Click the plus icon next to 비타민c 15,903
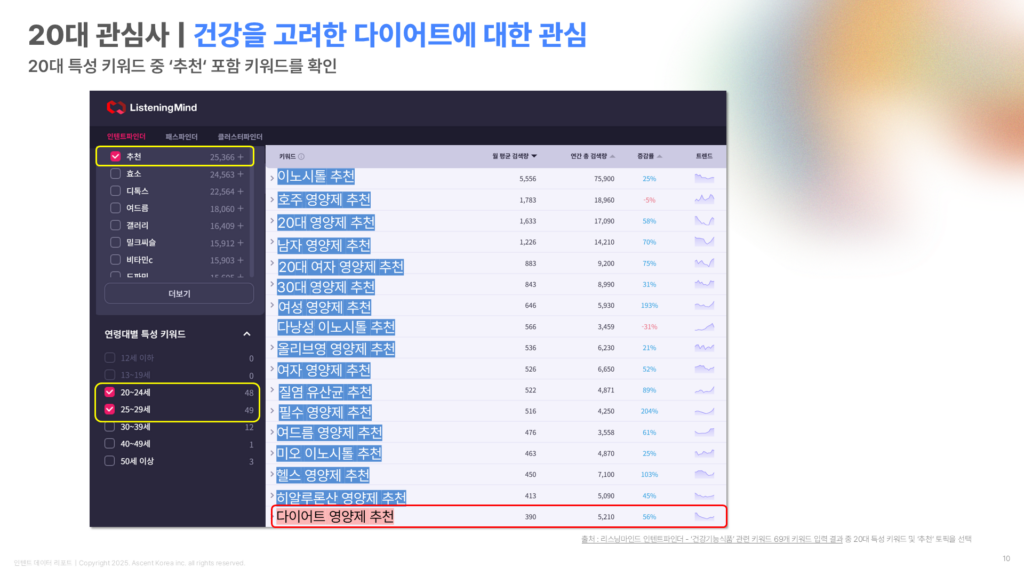Viewport: 1024px width, 576px height. click(240, 260)
